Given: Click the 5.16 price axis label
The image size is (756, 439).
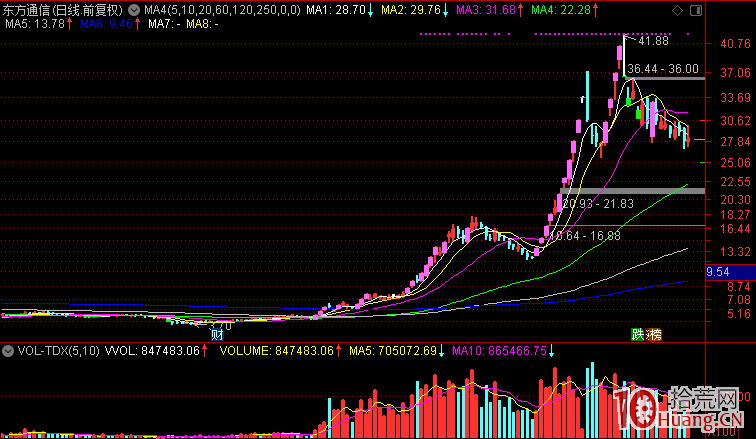Looking at the screenshot, I should [x=739, y=314].
